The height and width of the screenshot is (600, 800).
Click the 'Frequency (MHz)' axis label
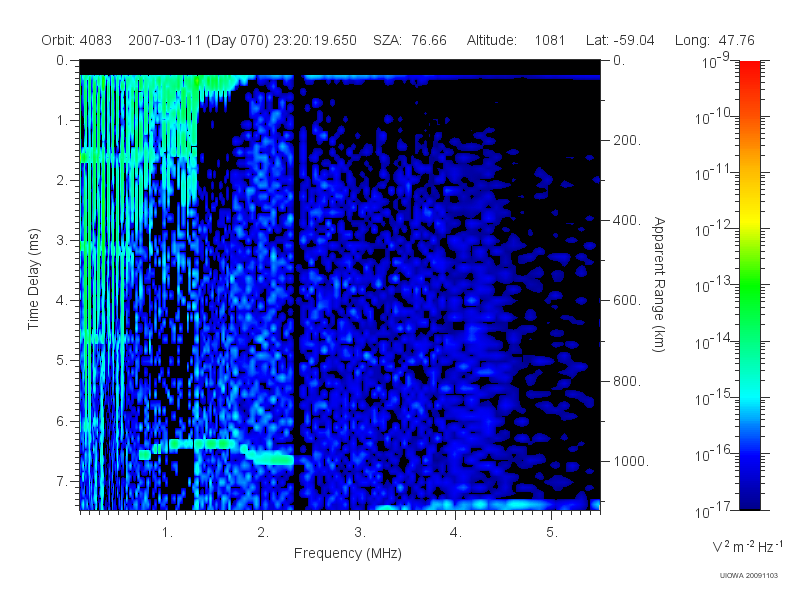coord(348,554)
